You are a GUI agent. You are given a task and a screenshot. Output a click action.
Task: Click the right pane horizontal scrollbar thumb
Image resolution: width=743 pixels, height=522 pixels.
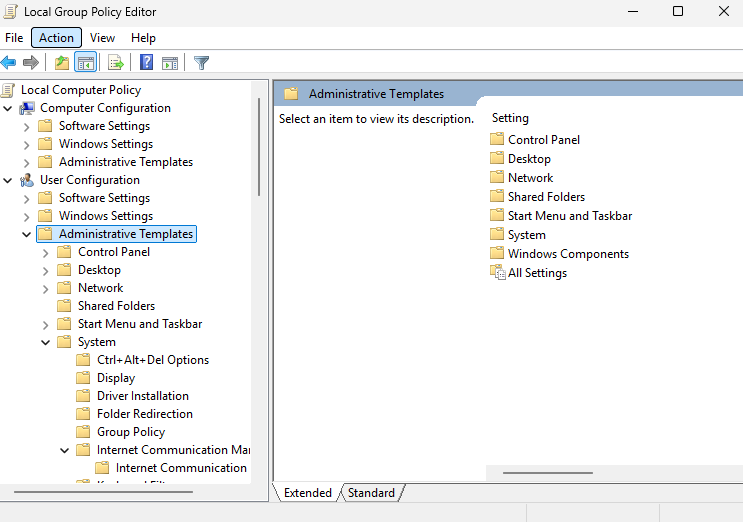548,472
